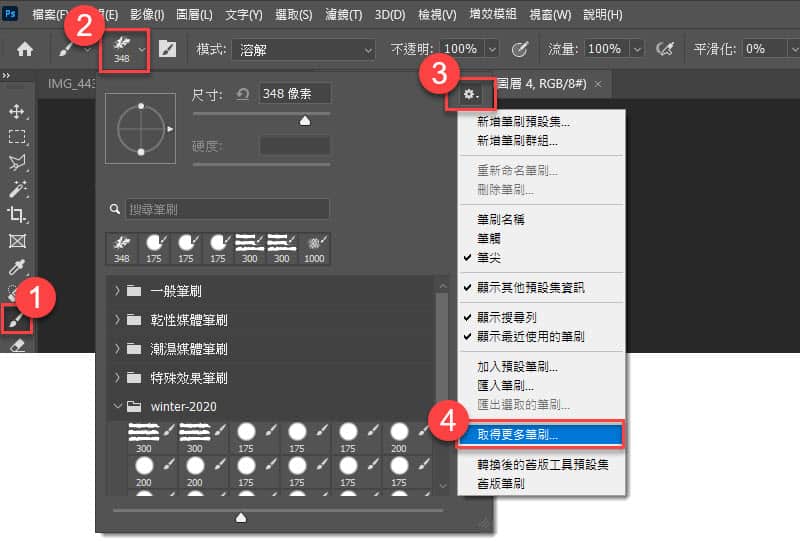800x543 pixels.
Task: Expand the 乾性媒體筆刷 folder
Action: tap(117, 320)
